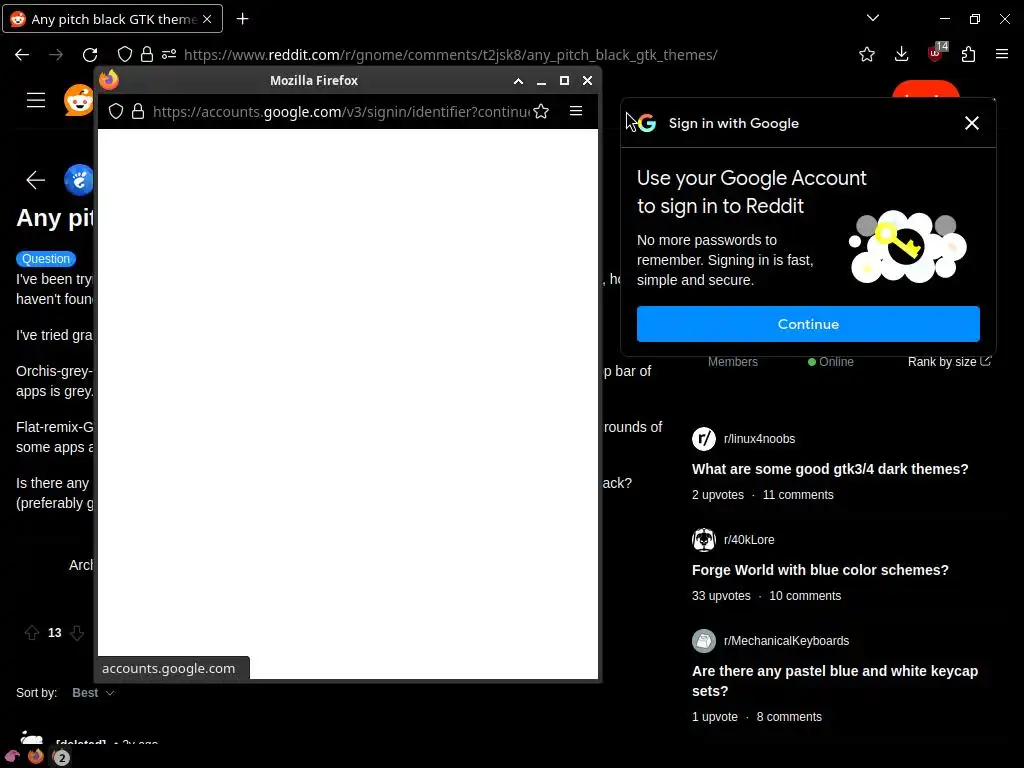Select the 'Any pitch black GTK theme' tab
This screenshot has width=1024, height=768.
112,19
